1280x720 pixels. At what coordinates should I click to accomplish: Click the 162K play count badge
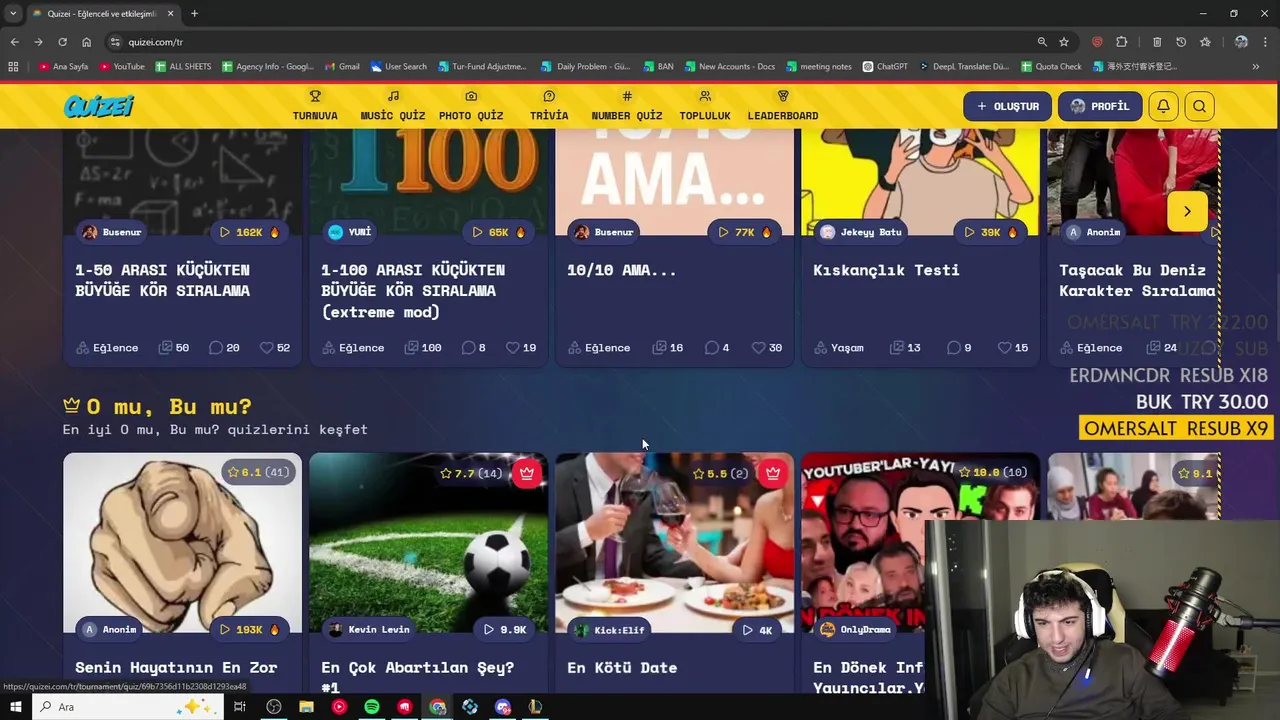249,232
